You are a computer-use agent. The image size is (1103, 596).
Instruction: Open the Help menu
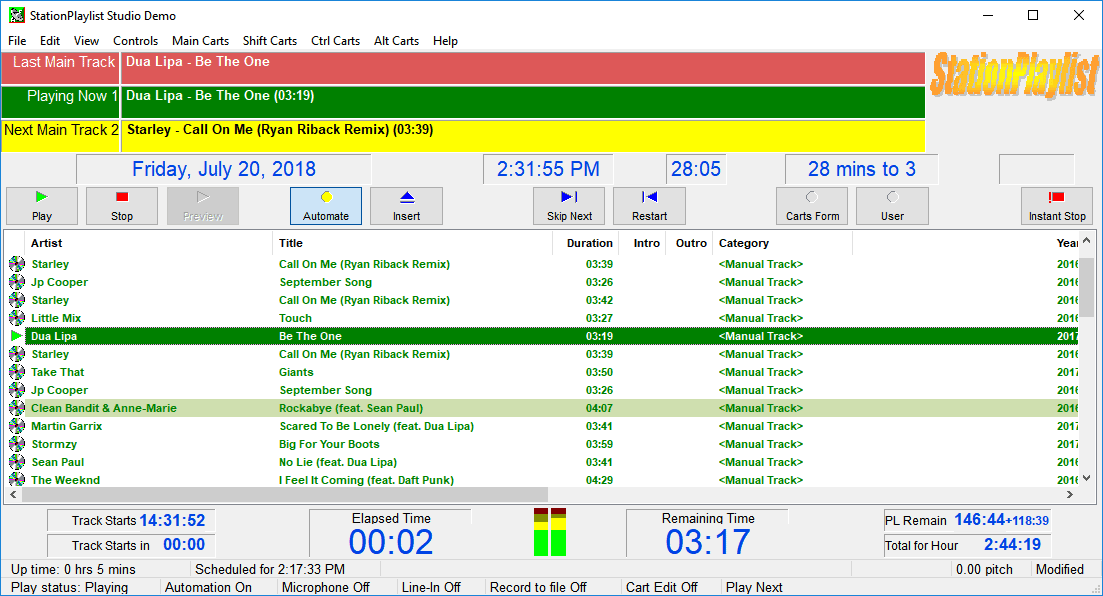(445, 41)
